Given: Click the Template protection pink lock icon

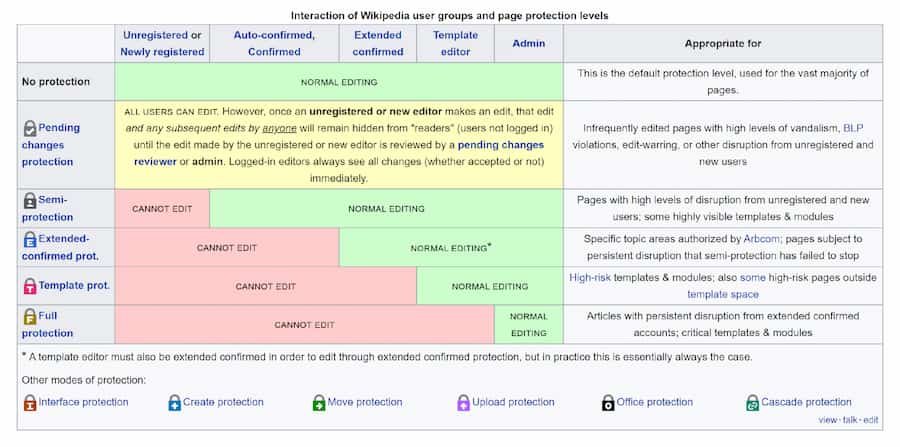Looking at the screenshot, I should 30,286.
